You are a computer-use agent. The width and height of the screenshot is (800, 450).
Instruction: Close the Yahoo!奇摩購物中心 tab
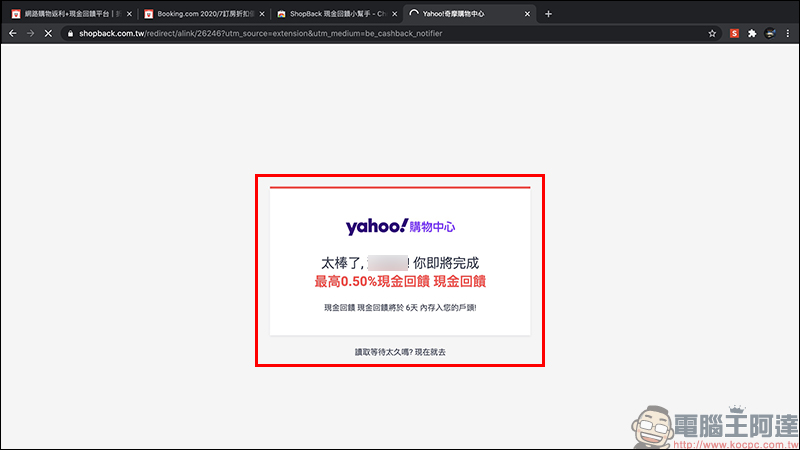coord(527,14)
